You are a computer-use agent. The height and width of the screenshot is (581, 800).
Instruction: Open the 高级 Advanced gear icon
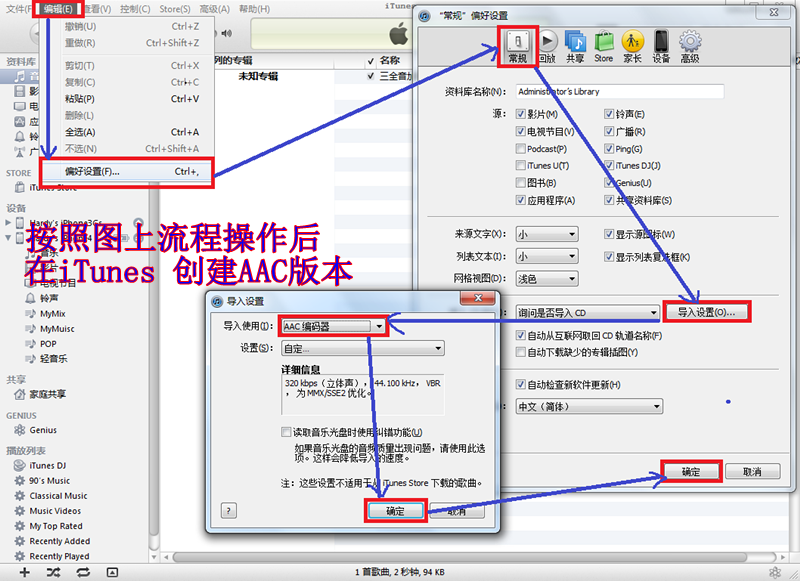click(690, 47)
